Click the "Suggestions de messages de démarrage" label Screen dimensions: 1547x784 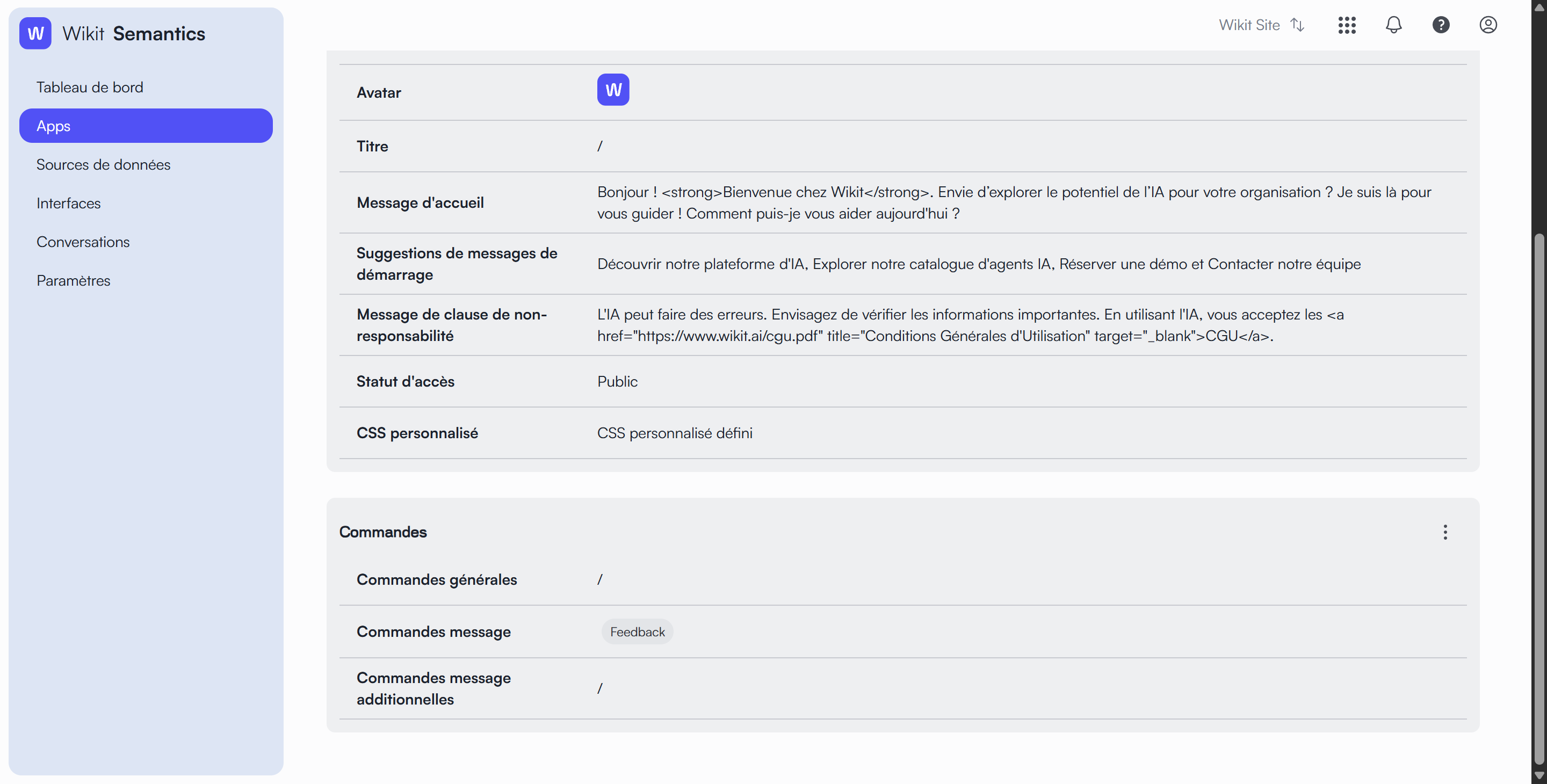457,264
